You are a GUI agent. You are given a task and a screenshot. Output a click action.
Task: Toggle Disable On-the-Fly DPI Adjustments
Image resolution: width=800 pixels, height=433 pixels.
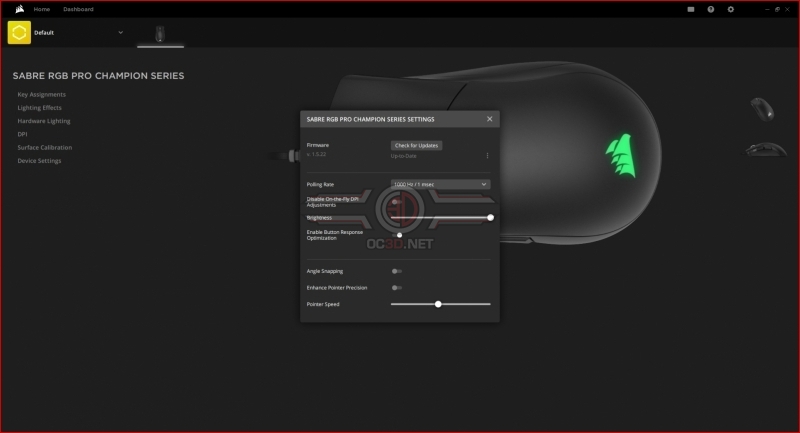coord(396,202)
